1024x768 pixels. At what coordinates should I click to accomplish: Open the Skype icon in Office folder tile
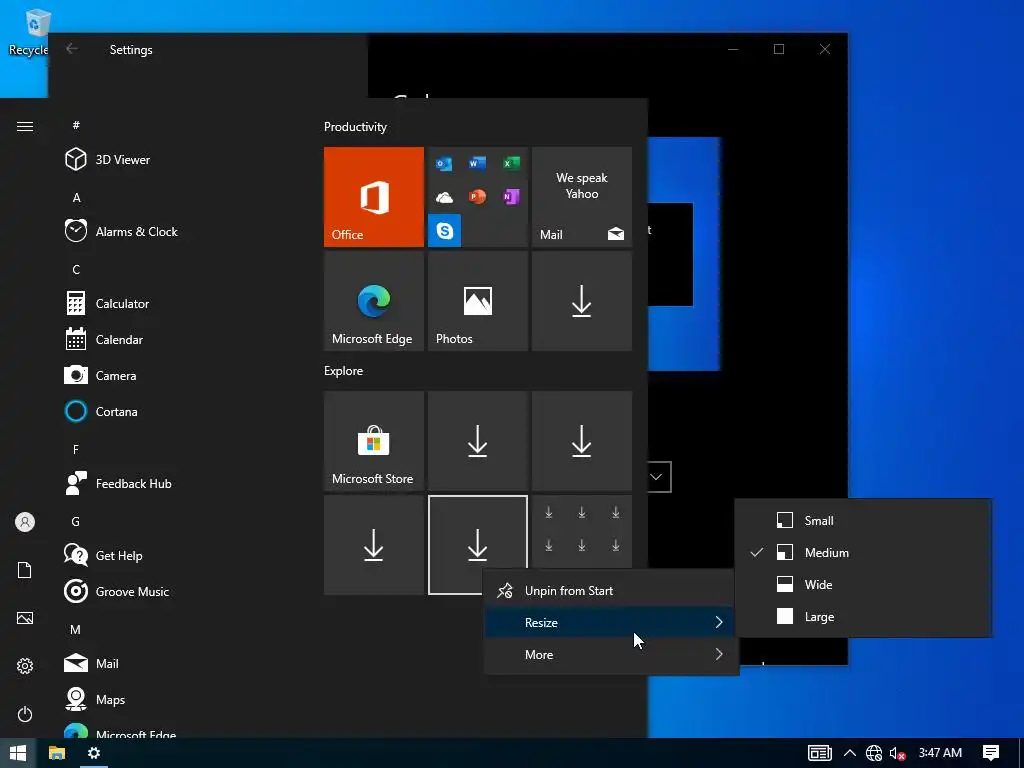pos(445,231)
